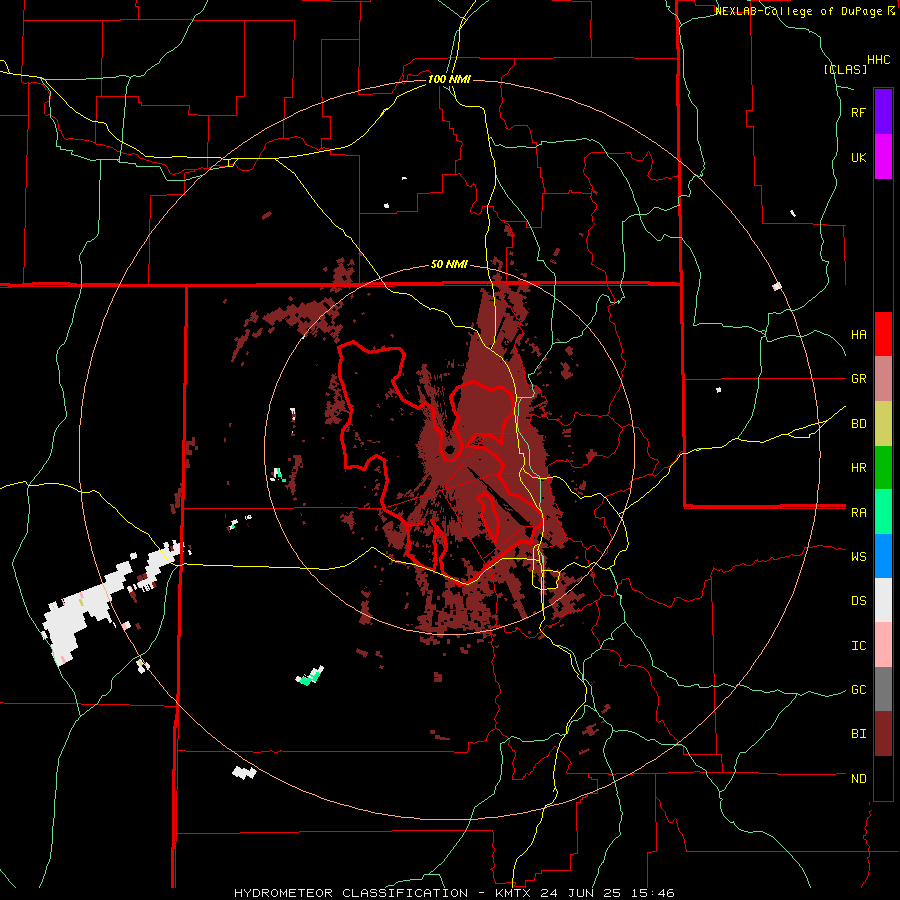Click the RF purple legend swatch
The height and width of the screenshot is (900, 900).
pos(883,112)
